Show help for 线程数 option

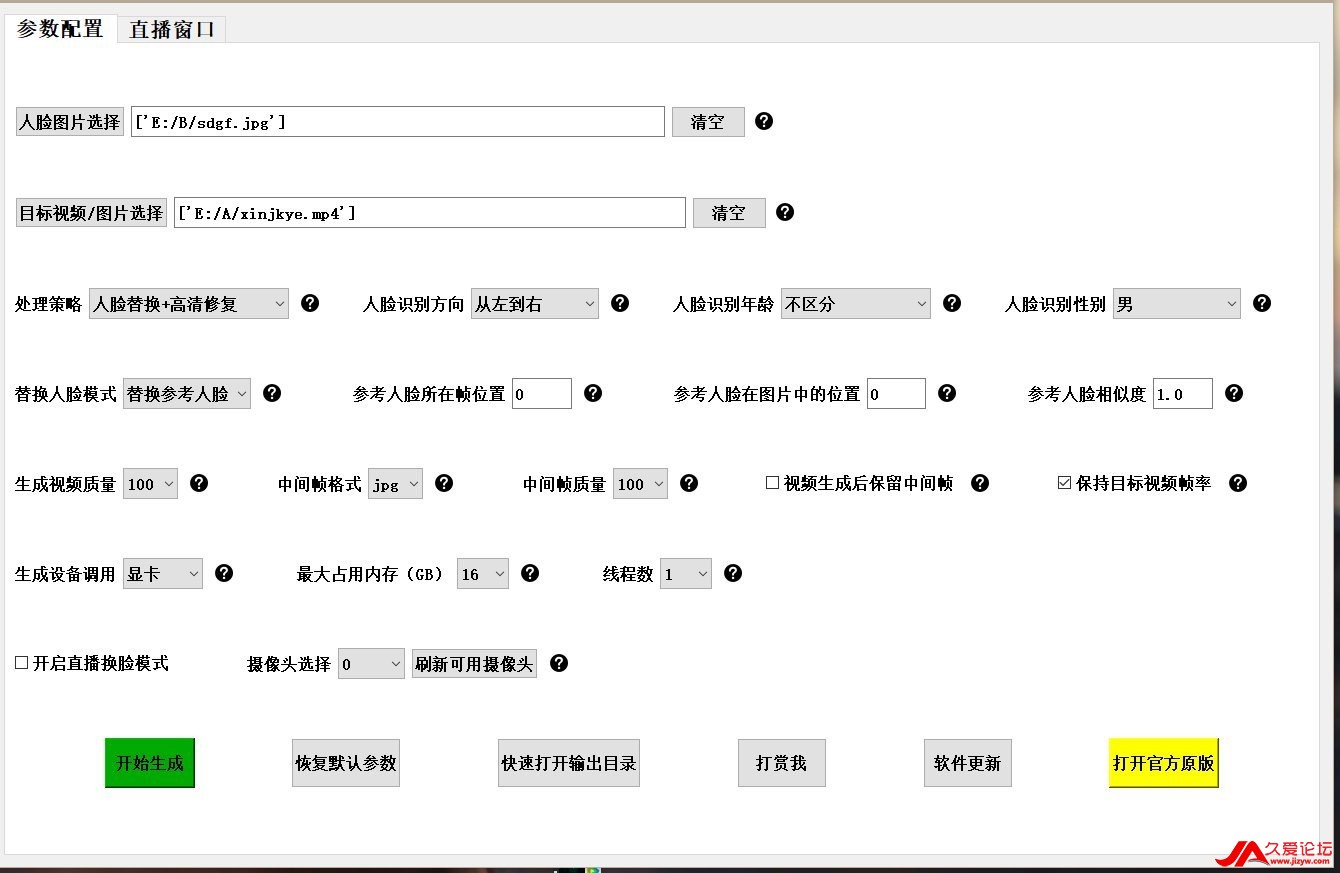733,573
